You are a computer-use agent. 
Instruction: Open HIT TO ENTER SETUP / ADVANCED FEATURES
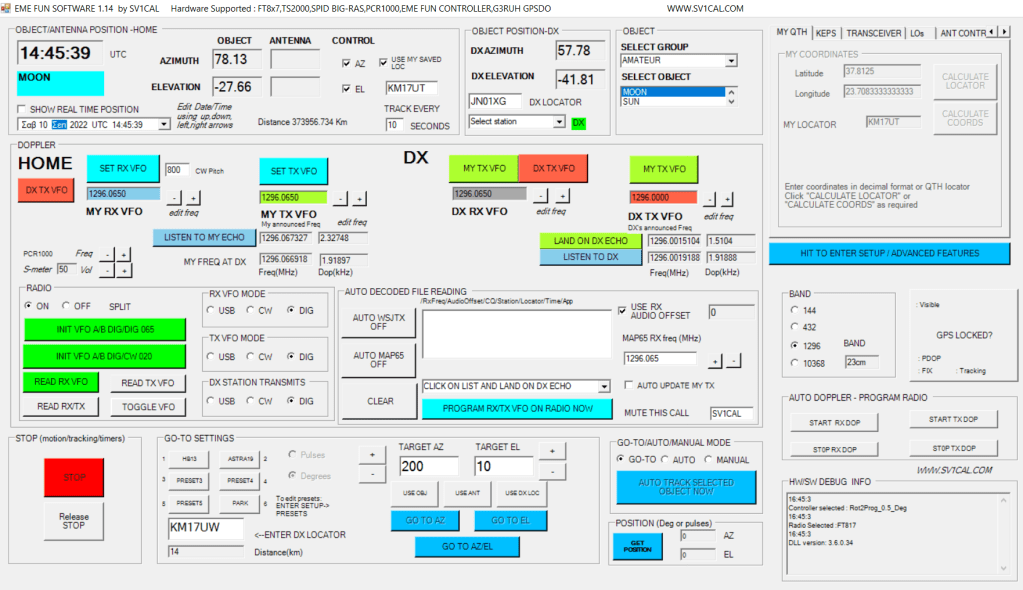coord(895,253)
